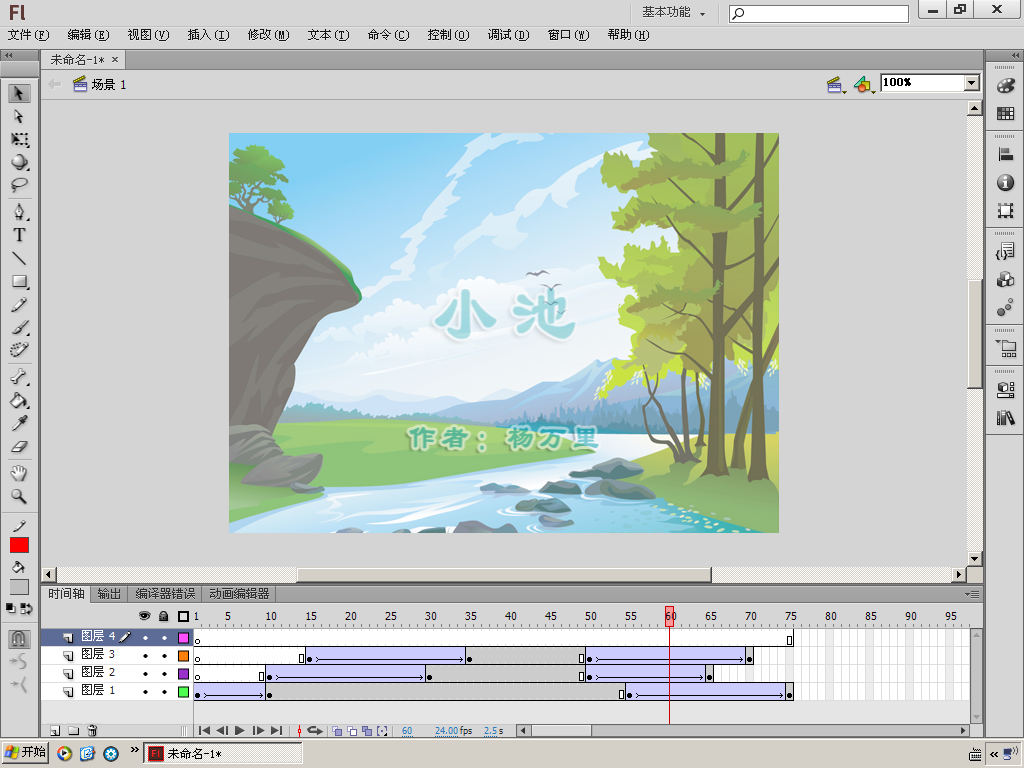The image size is (1024, 768).
Task: Select the Eraser tool
Action: click(x=19, y=447)
